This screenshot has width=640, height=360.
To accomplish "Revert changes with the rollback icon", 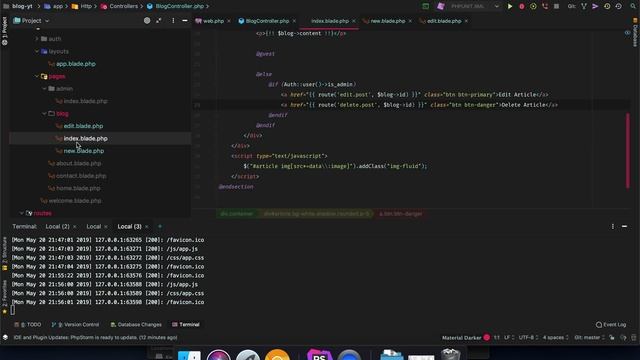I will pyautogui.click(x=619, y=6).
